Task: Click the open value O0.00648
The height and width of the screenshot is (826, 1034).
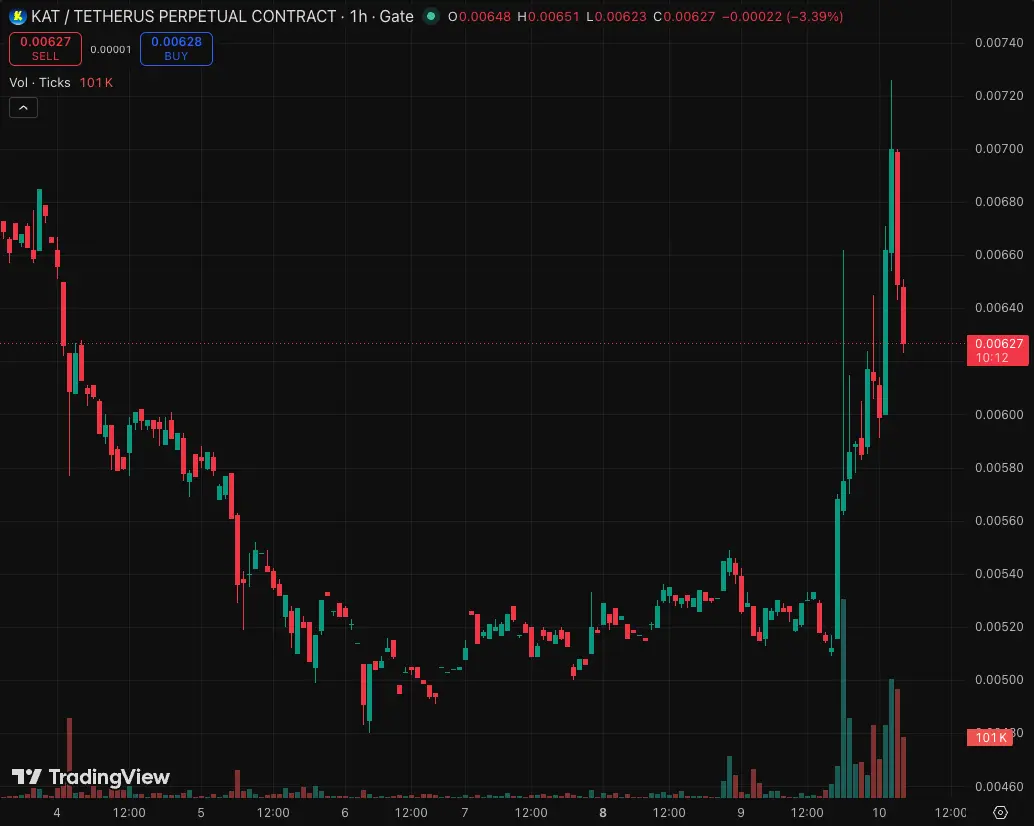Action: click(479, 16)
